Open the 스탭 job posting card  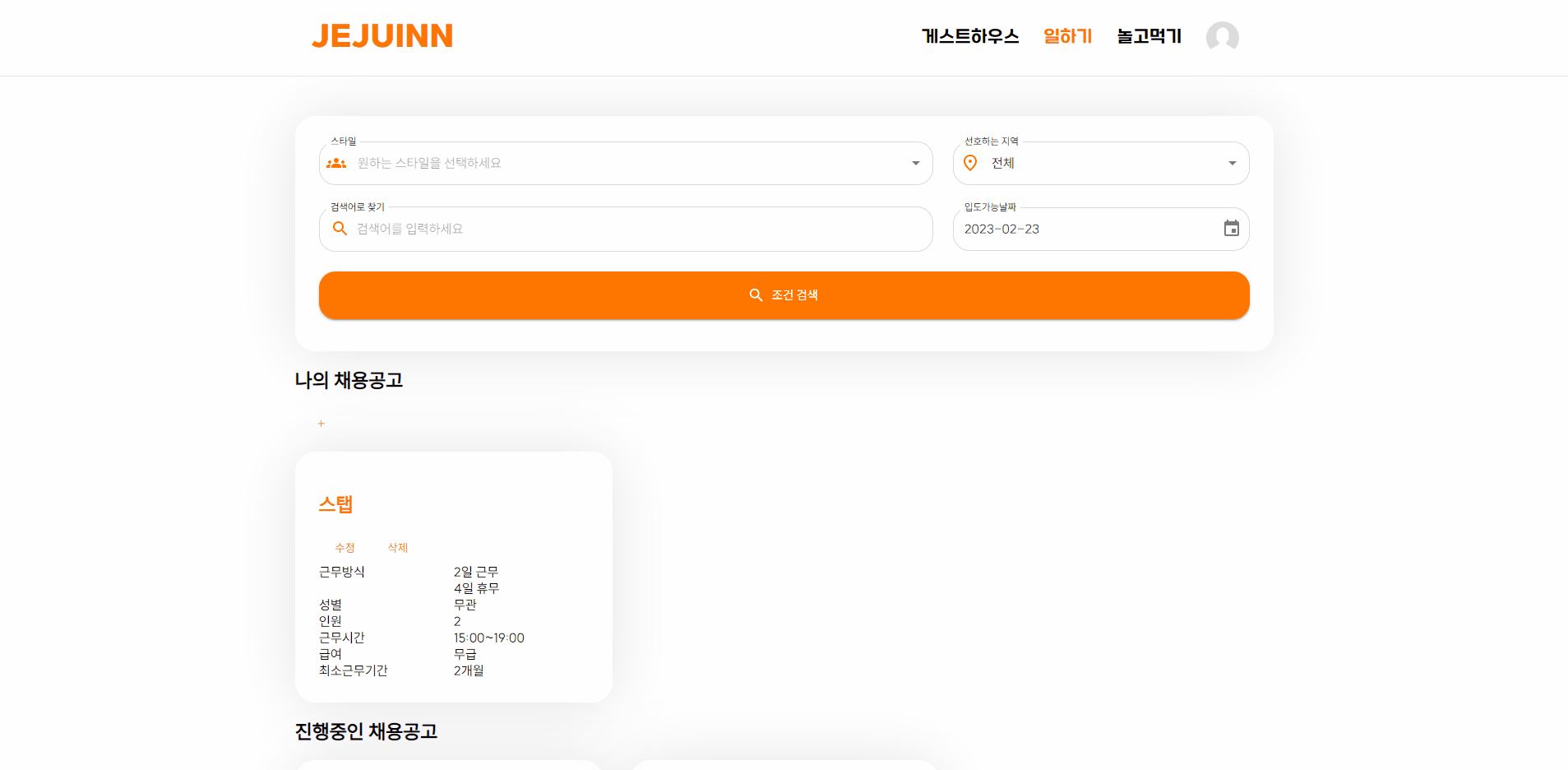coord(335,503)
